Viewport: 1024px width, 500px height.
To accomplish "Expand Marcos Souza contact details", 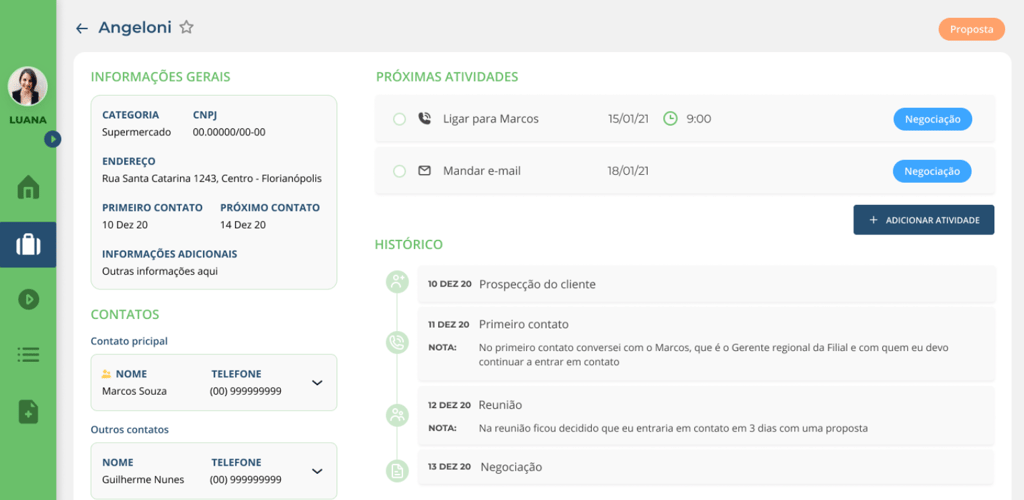I will [x=317, y=383].
